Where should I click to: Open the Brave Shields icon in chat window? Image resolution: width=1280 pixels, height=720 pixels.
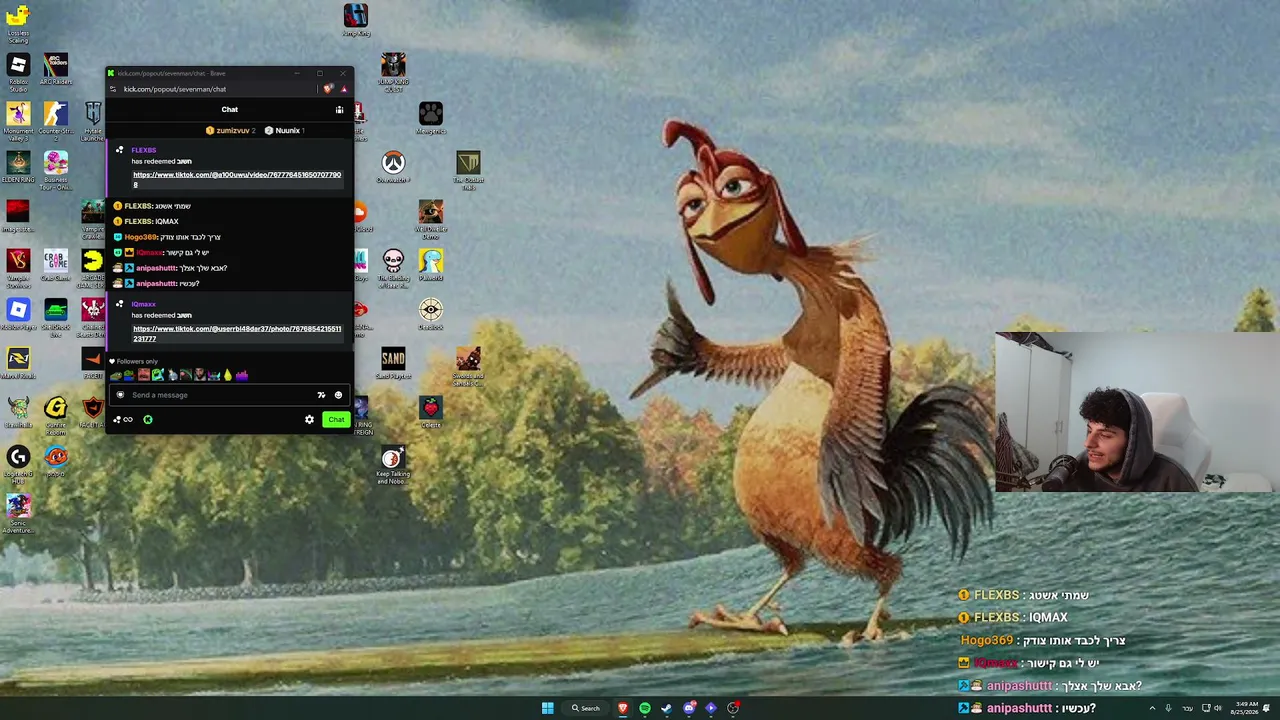[328, 89]
